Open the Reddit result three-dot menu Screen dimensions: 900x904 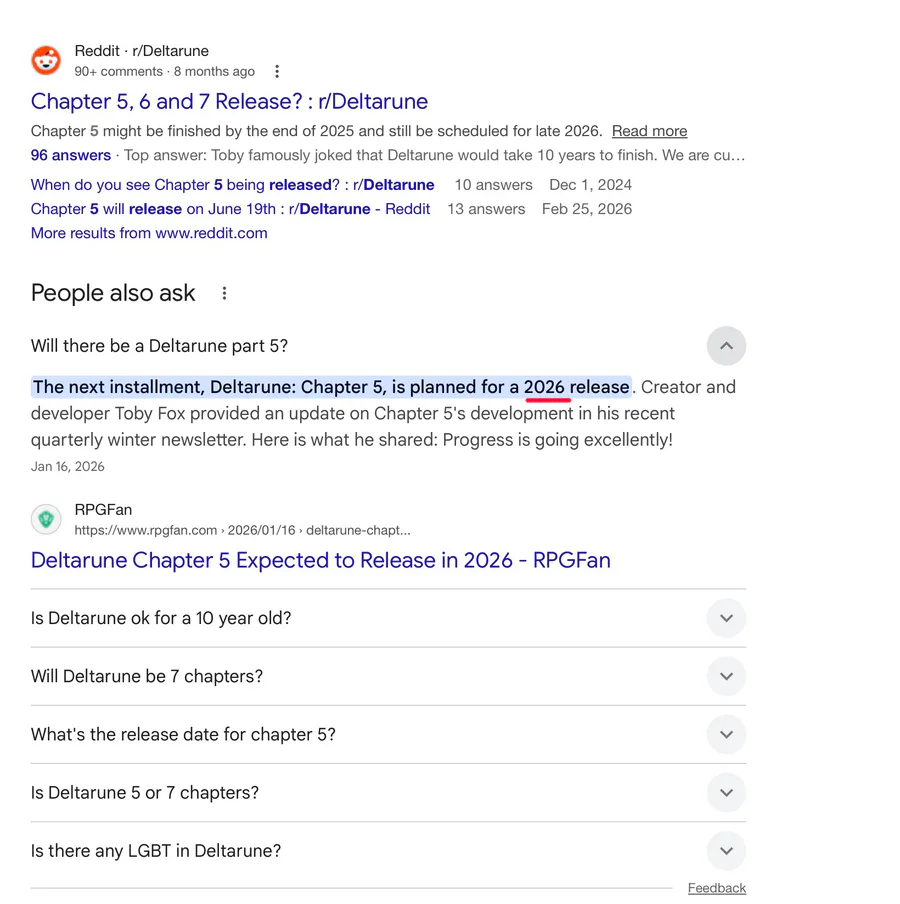pos(277,72)
